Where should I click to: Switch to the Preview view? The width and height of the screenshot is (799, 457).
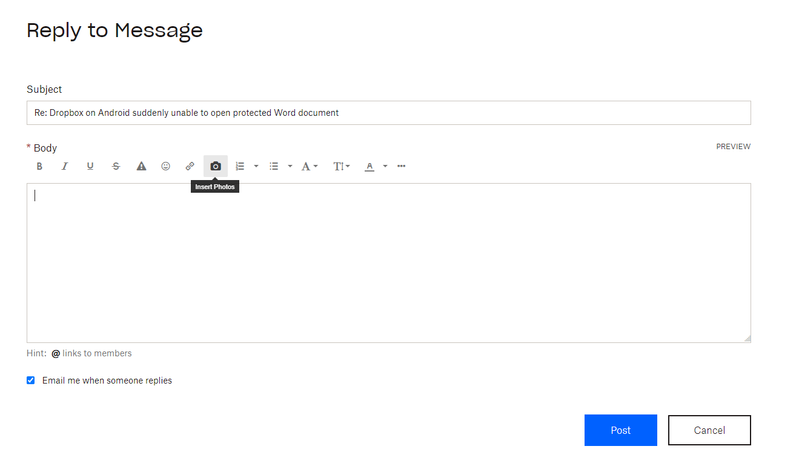point(733,147)
